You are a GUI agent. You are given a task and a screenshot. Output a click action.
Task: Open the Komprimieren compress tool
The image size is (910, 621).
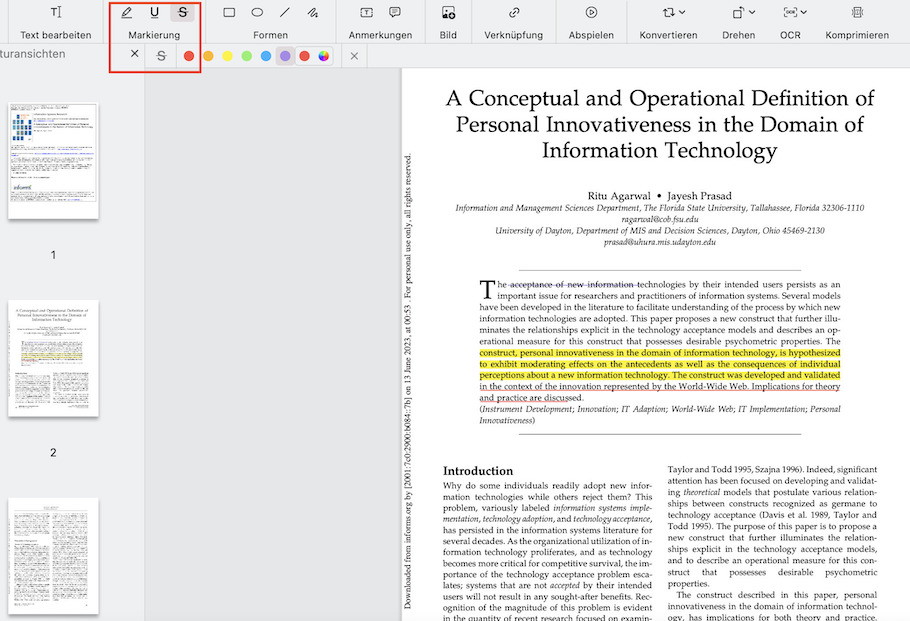coord(857,13)
